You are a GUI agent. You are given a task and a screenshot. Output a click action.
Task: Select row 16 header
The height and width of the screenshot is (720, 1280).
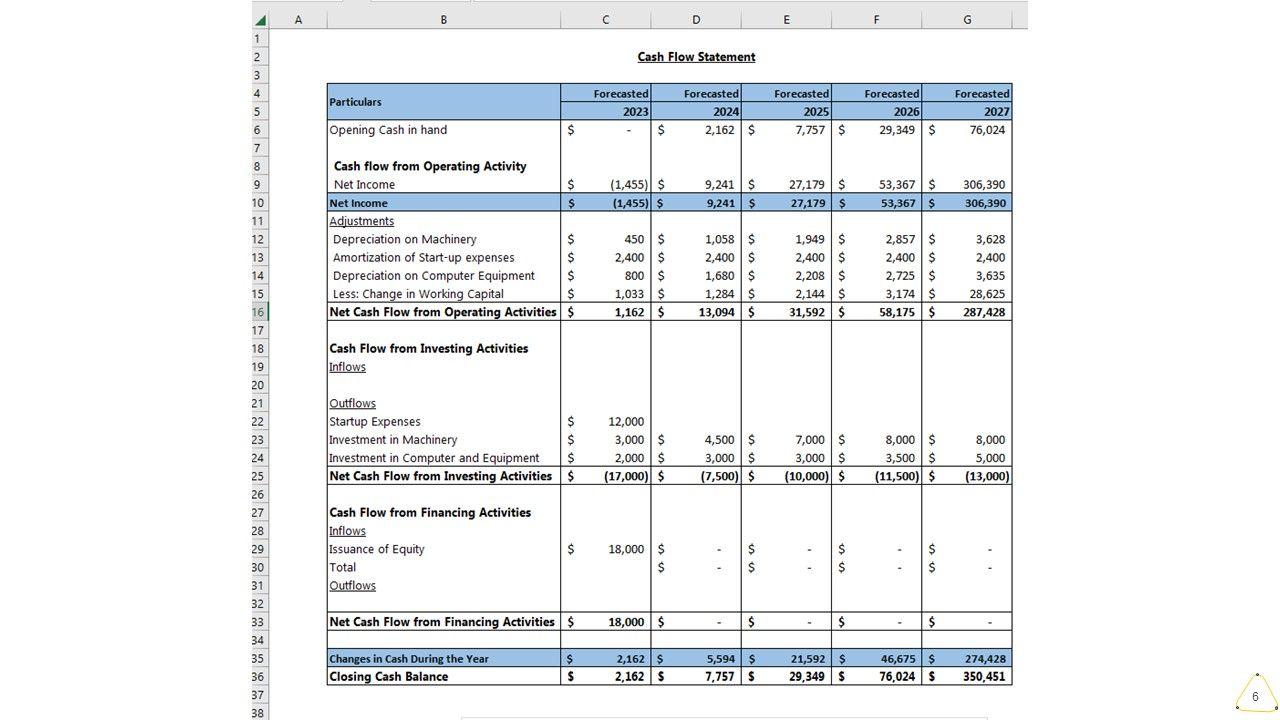pyautogui.click(x=259, y=312)
